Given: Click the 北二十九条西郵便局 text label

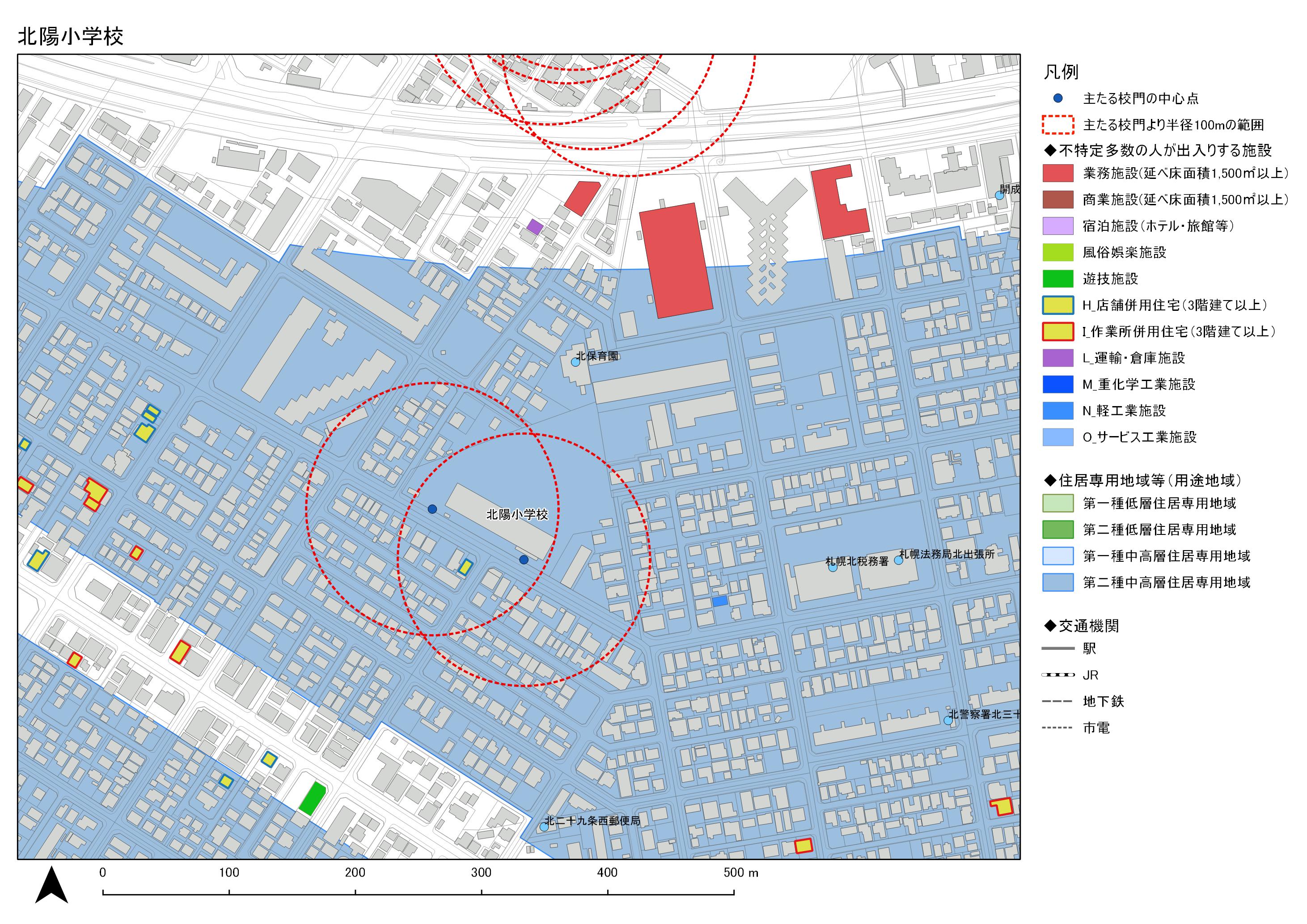Looking at the screenshot, I should point(592,820).
